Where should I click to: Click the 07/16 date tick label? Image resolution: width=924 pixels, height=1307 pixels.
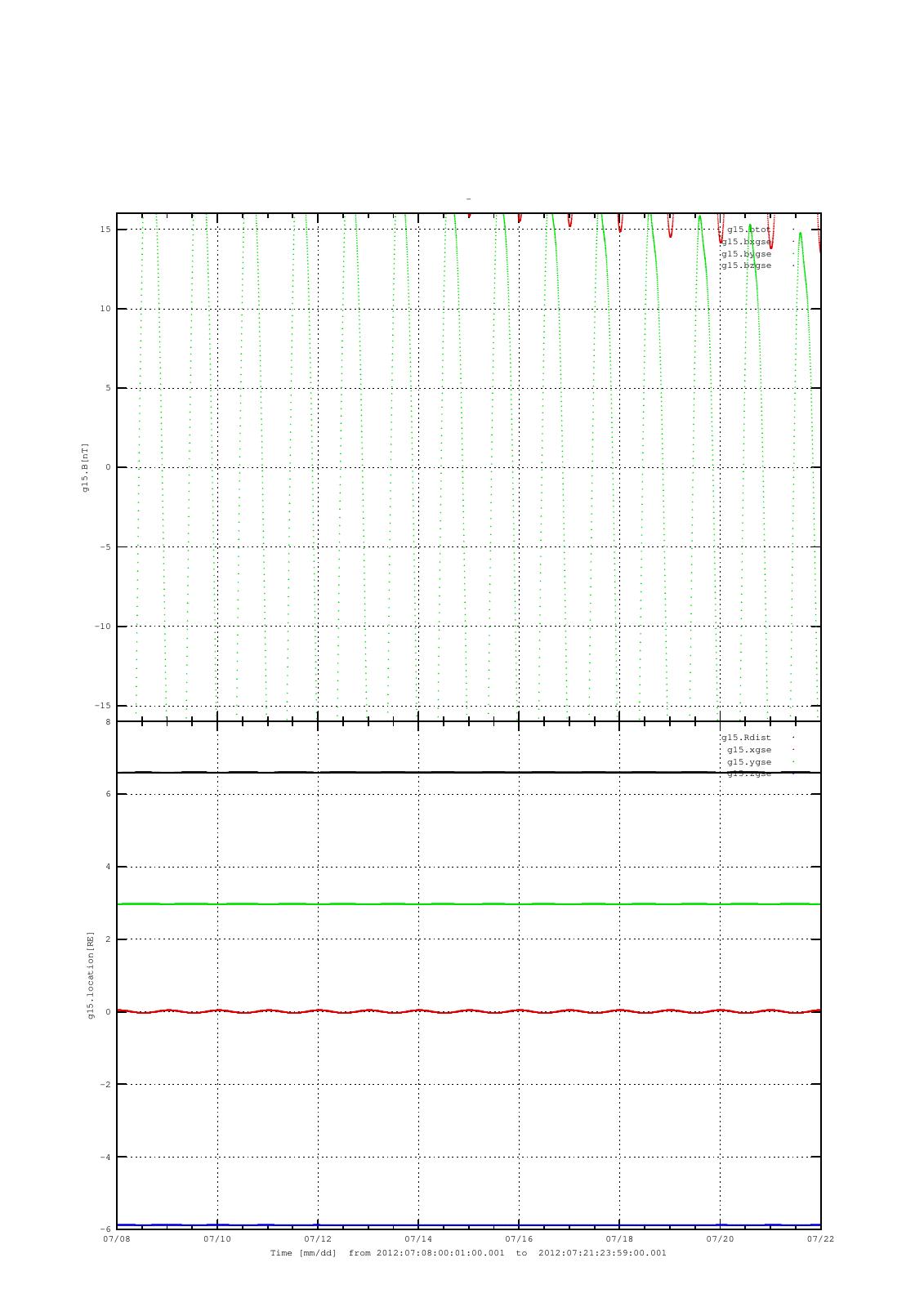click(519, 1239)
